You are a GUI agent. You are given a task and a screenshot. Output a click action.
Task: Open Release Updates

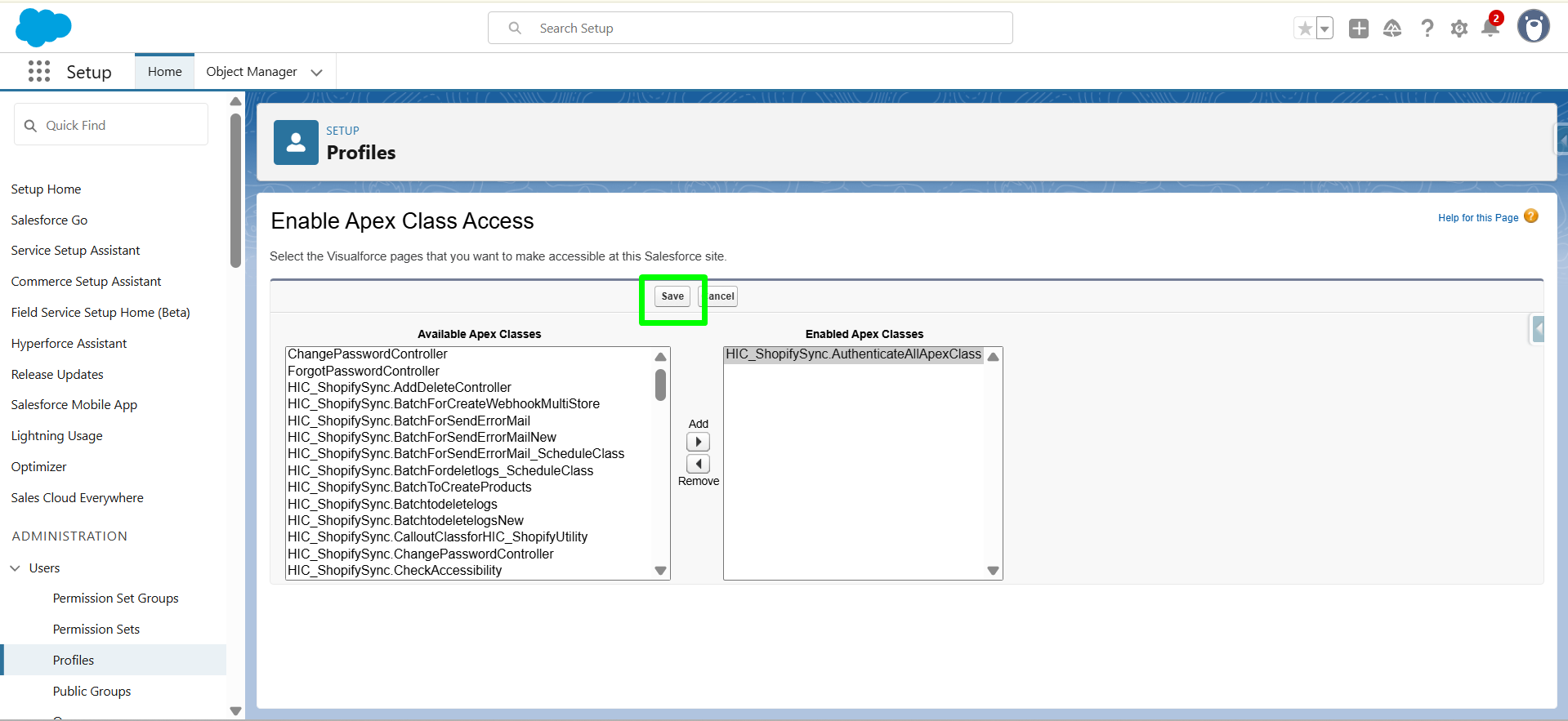[x=57, y=375]
